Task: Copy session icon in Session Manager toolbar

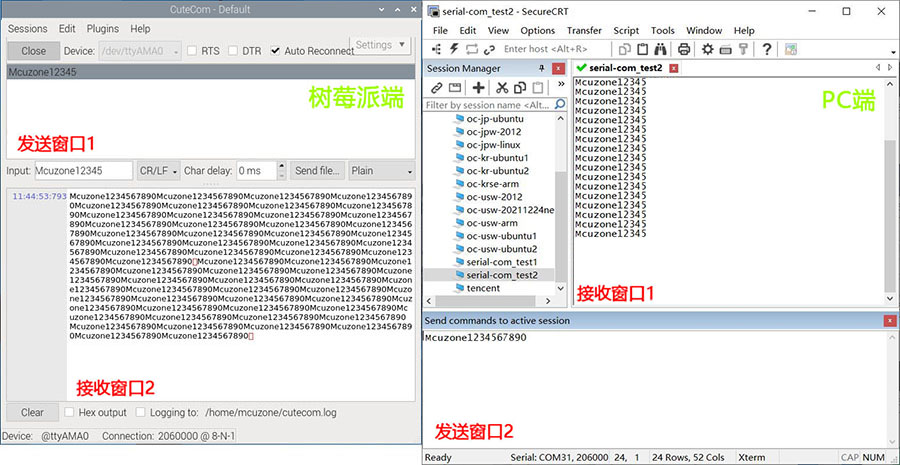Action: click(x=520, y=88)
